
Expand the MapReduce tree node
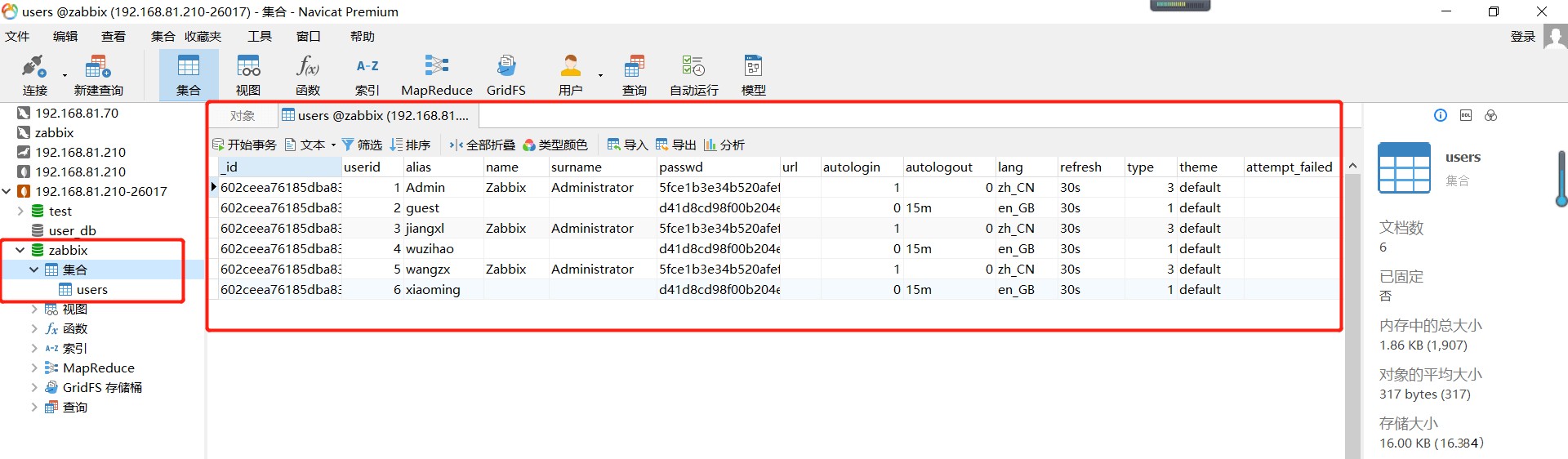coord(34,368)
